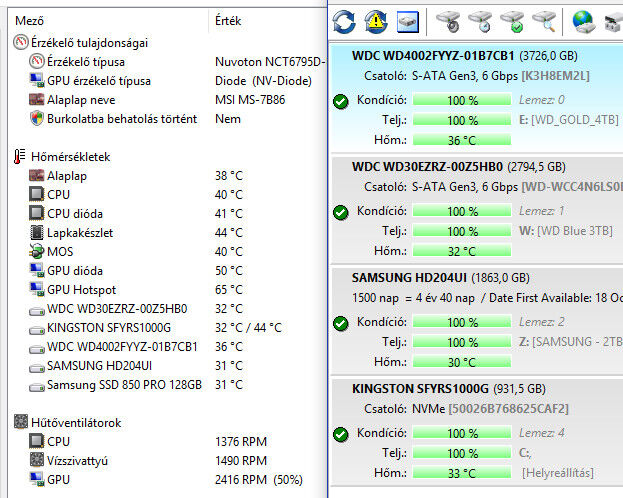This screenshot has width=623, height=498.
Task: Click the '1500 nap = 4 év 40 nap' text
Action: click(x=413, y=298)
